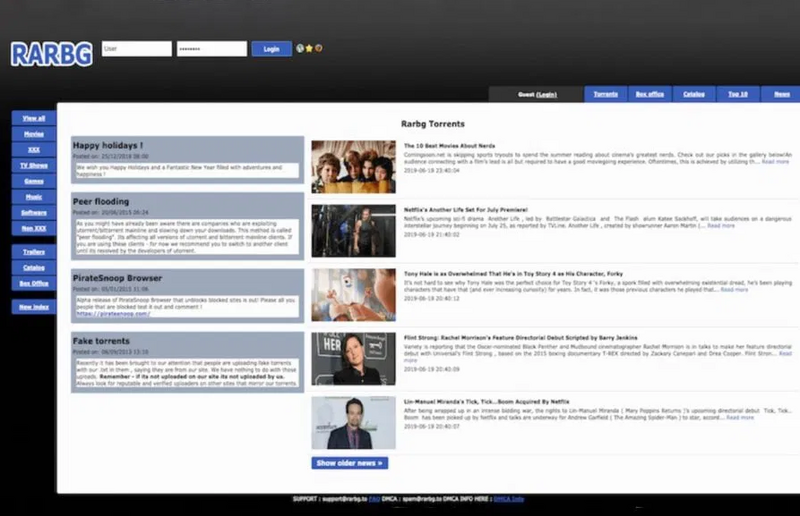Open 'Netflix's Another Life' headline
The width and height of the screenshot is (800, 516).
[x=466, y=210]
